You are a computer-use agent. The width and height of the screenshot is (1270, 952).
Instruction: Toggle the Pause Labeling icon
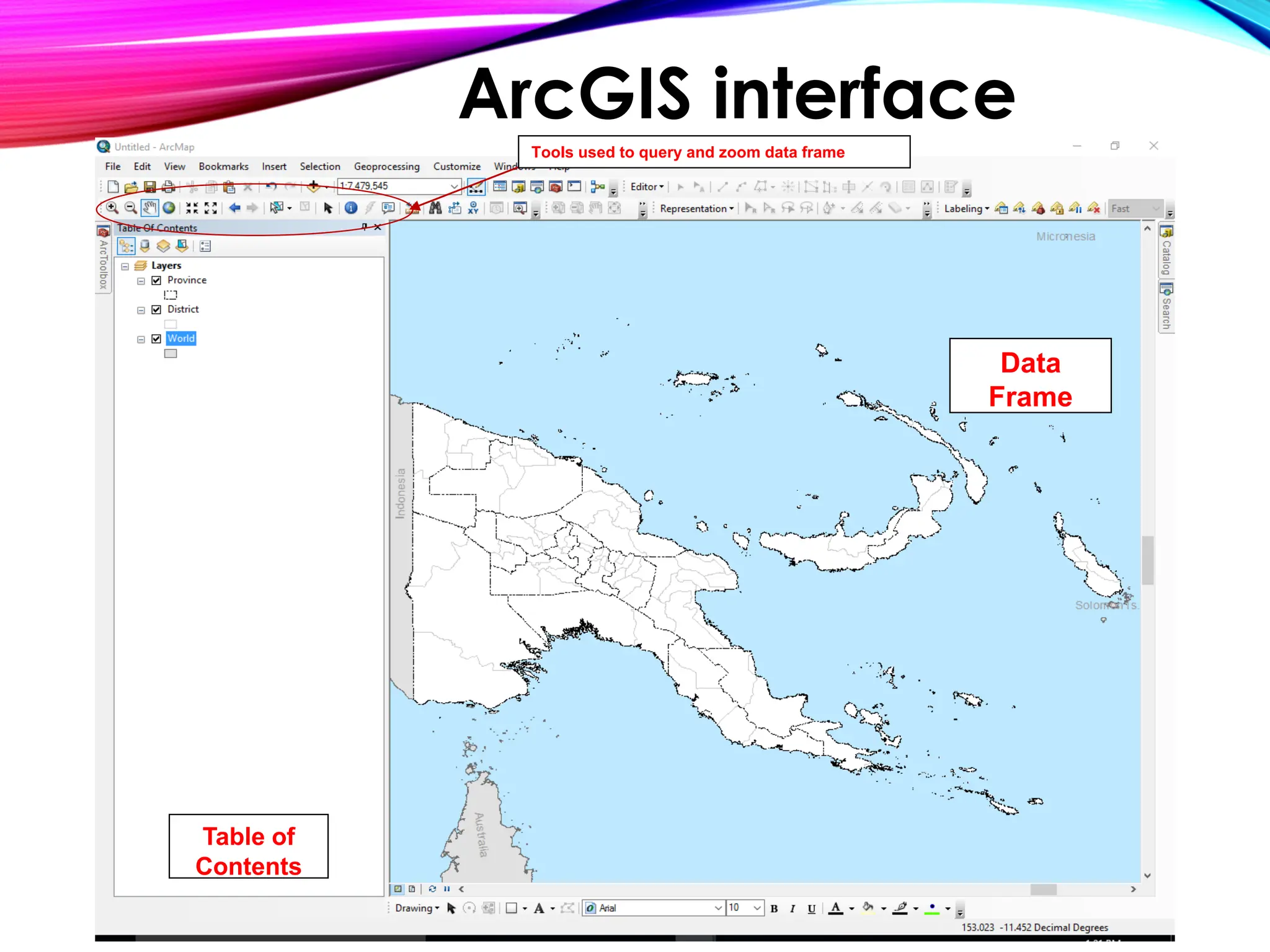point(1075,208)
